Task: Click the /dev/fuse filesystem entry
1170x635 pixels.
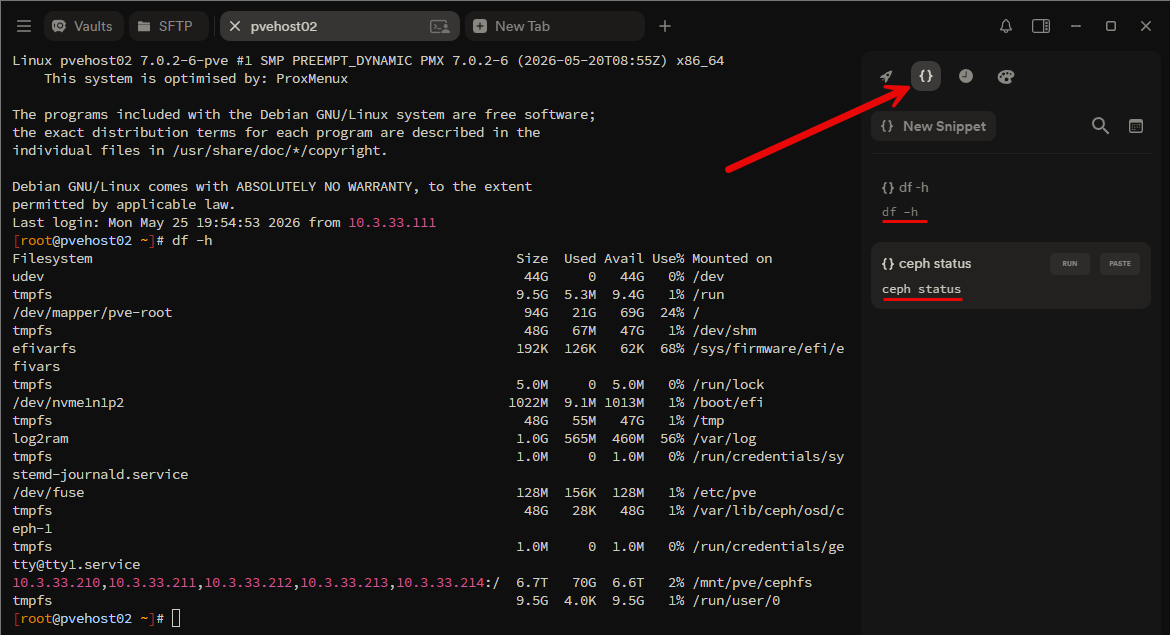Action: point(48,492)
